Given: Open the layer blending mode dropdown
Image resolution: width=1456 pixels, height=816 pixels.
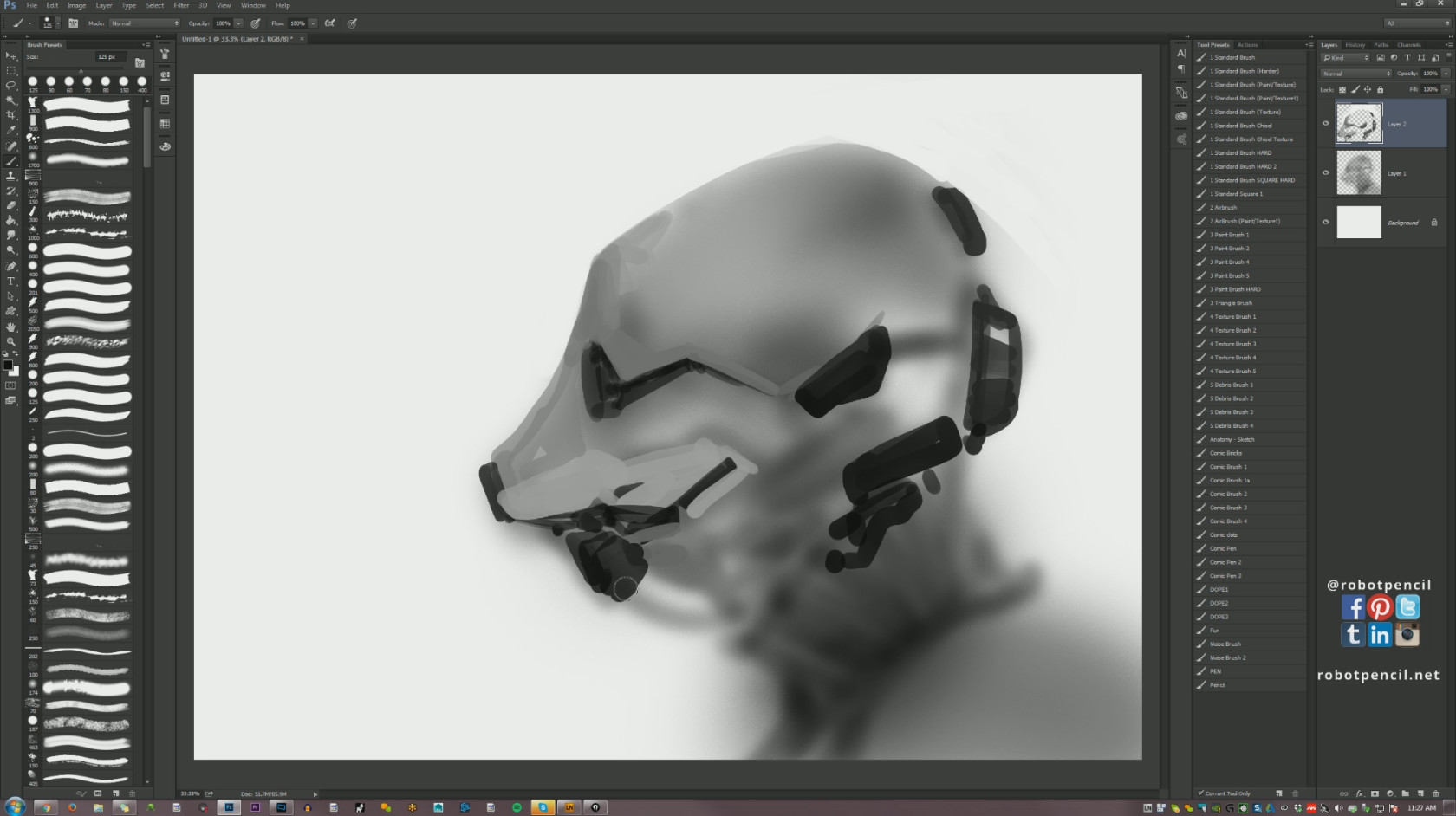Looking at the screenshot, I should tap(1355, 74).
